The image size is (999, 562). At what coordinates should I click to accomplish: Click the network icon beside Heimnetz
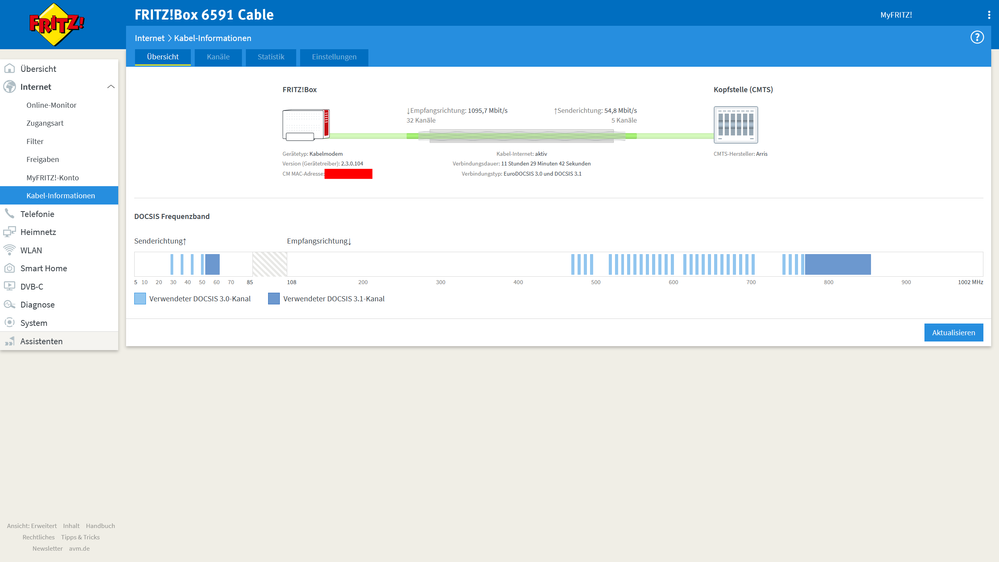coord(10,232)
